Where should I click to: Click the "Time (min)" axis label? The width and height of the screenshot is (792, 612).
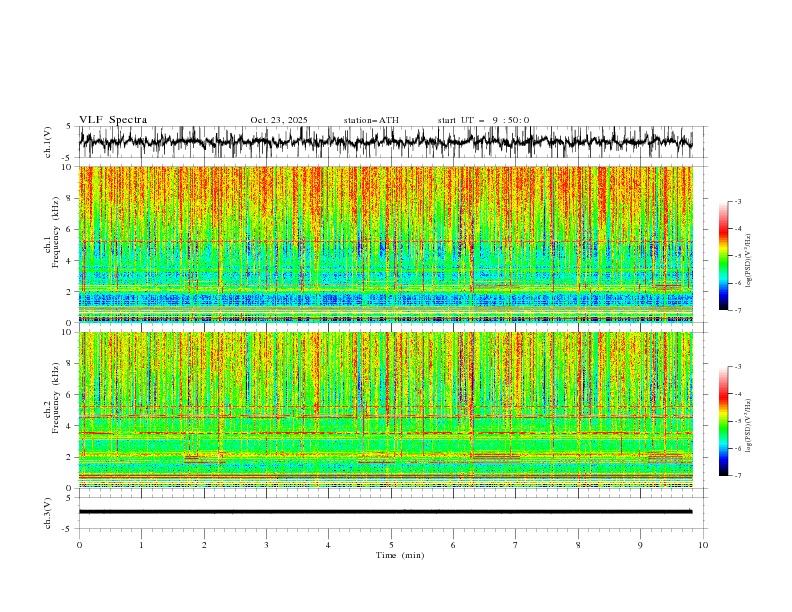tap(400, 555)
